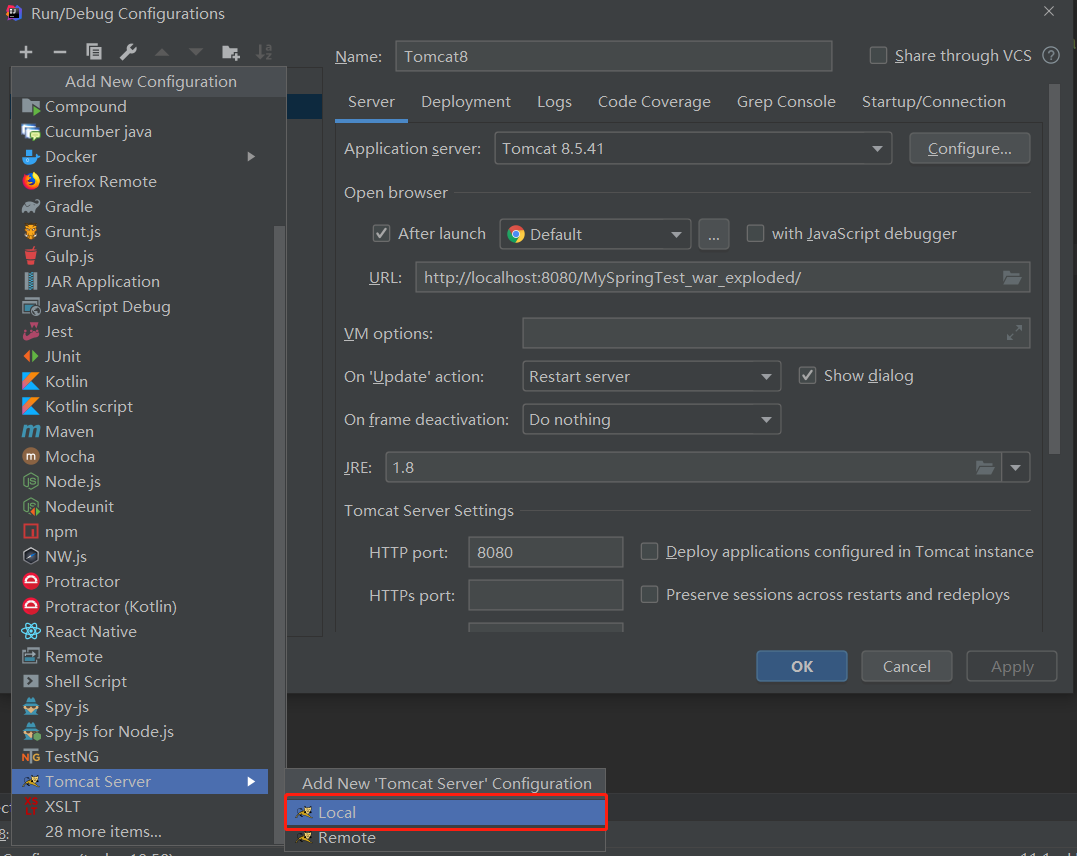Viewport: 1077px width, 856px height.
Task: Click the Sort Configurations alphabetically icon
Action: 264,52
